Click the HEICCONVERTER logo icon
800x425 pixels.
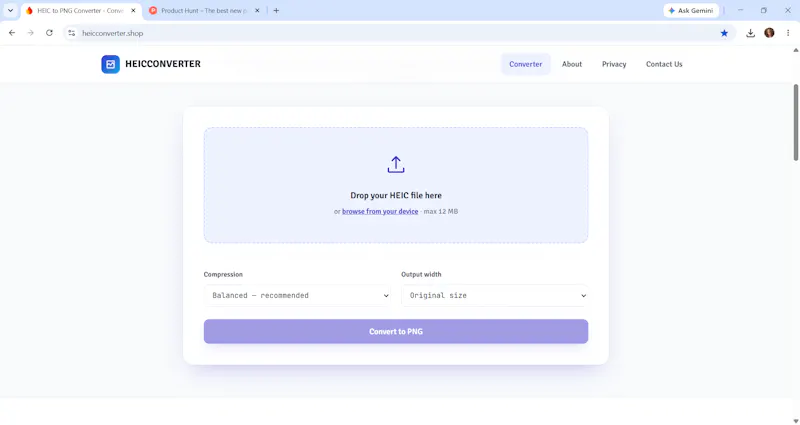pos(110,64)
